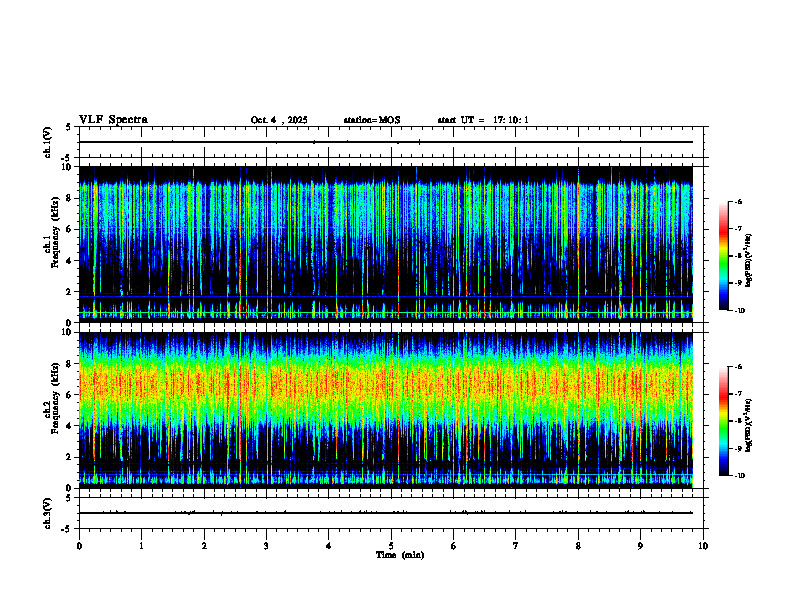Click time axis tick label "8"
The image size is (792, 612).
[578, 546]
